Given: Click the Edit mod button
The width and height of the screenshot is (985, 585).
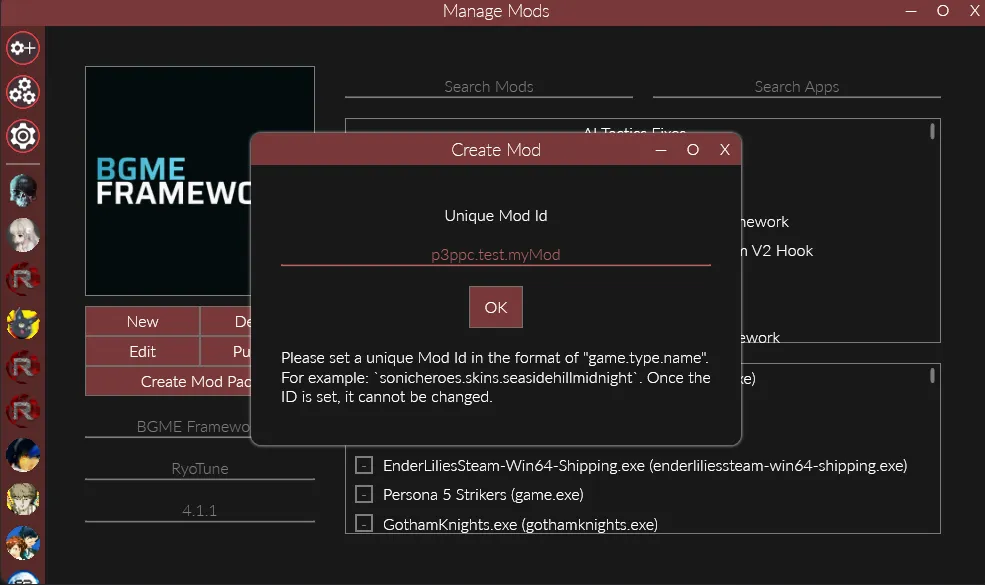Looking at the screenshot, I should click(143, 352).
